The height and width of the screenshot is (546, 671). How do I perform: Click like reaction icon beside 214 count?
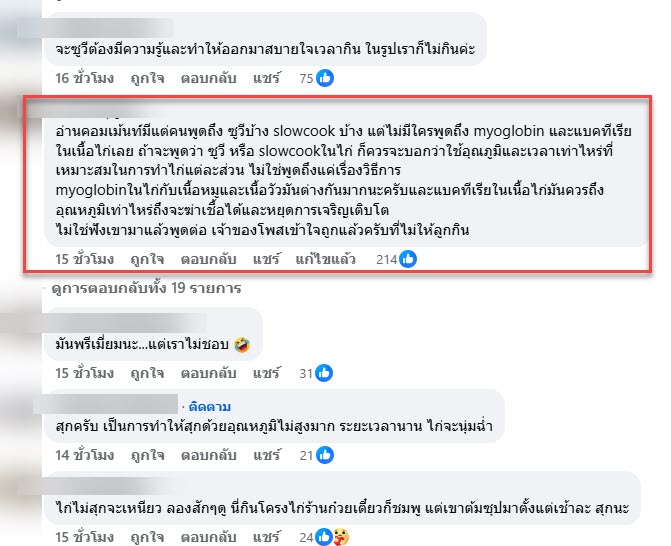click(x=408, y=259)
